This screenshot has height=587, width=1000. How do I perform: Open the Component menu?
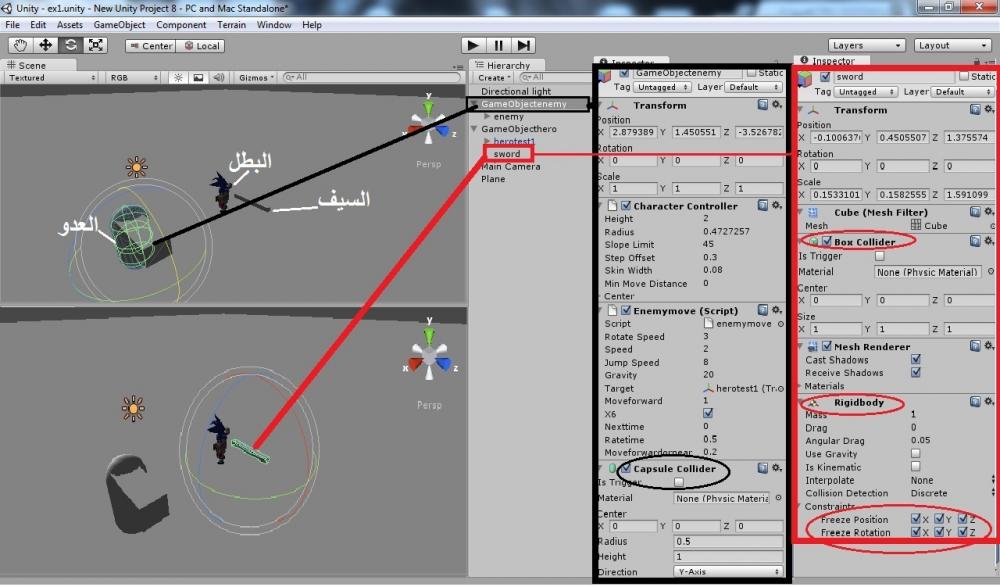coord(181,25)
